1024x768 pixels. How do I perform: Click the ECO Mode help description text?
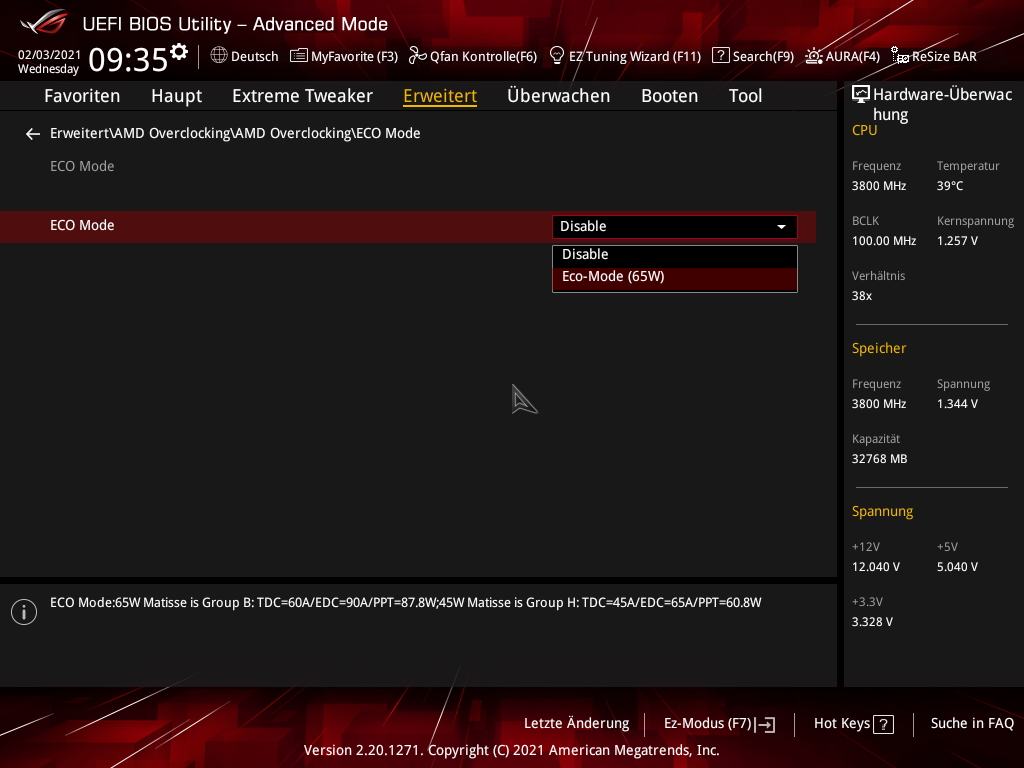406,603
